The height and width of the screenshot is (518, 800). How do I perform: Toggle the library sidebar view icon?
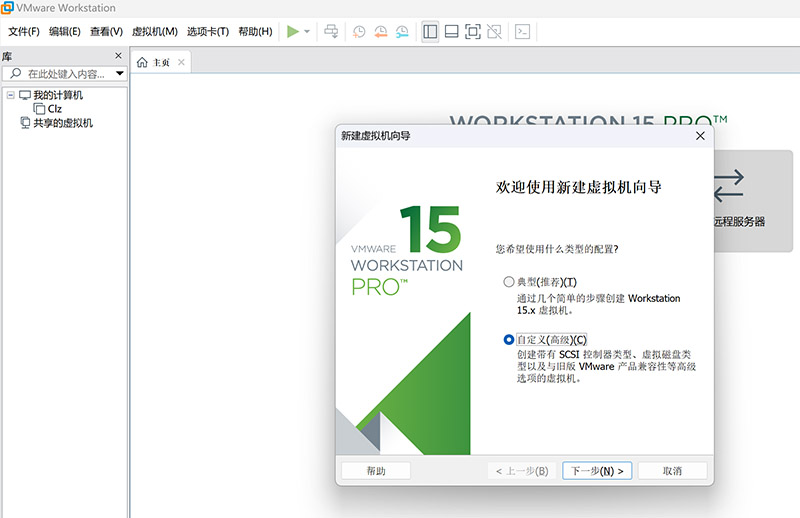(430, 32)
